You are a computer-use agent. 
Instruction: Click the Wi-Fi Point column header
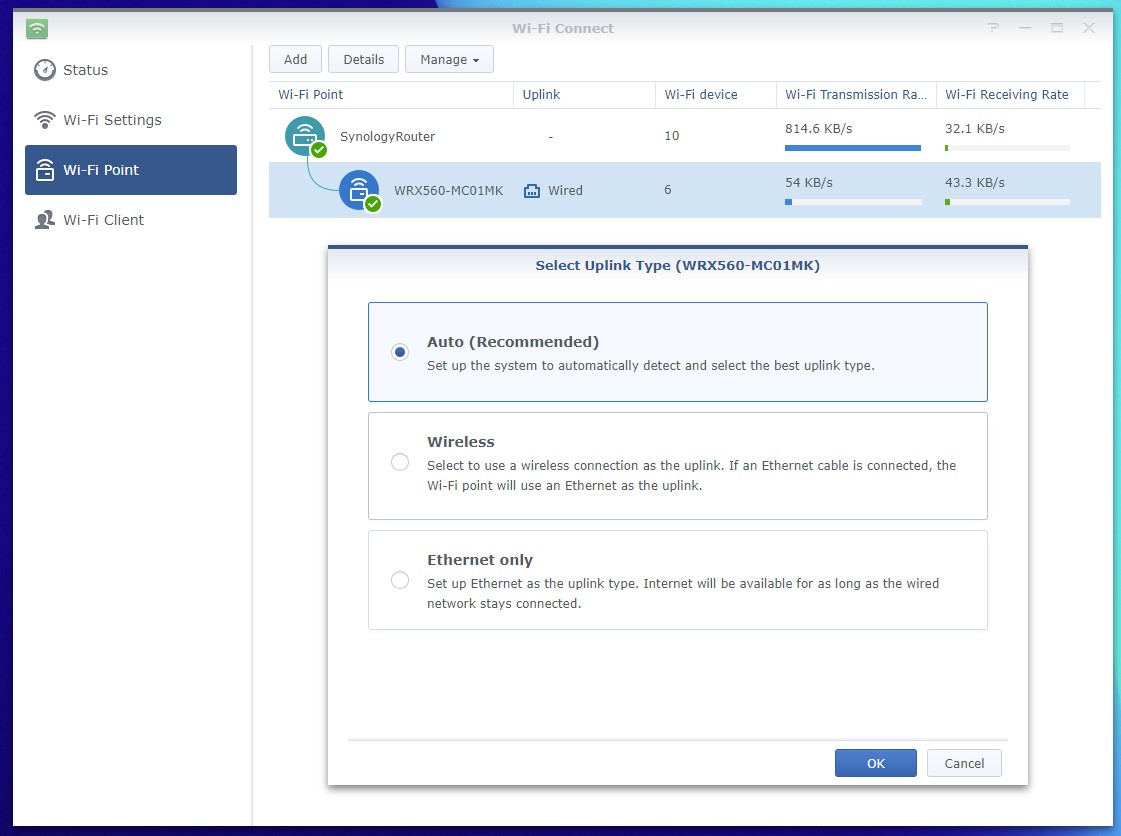[x=391, y=95]
